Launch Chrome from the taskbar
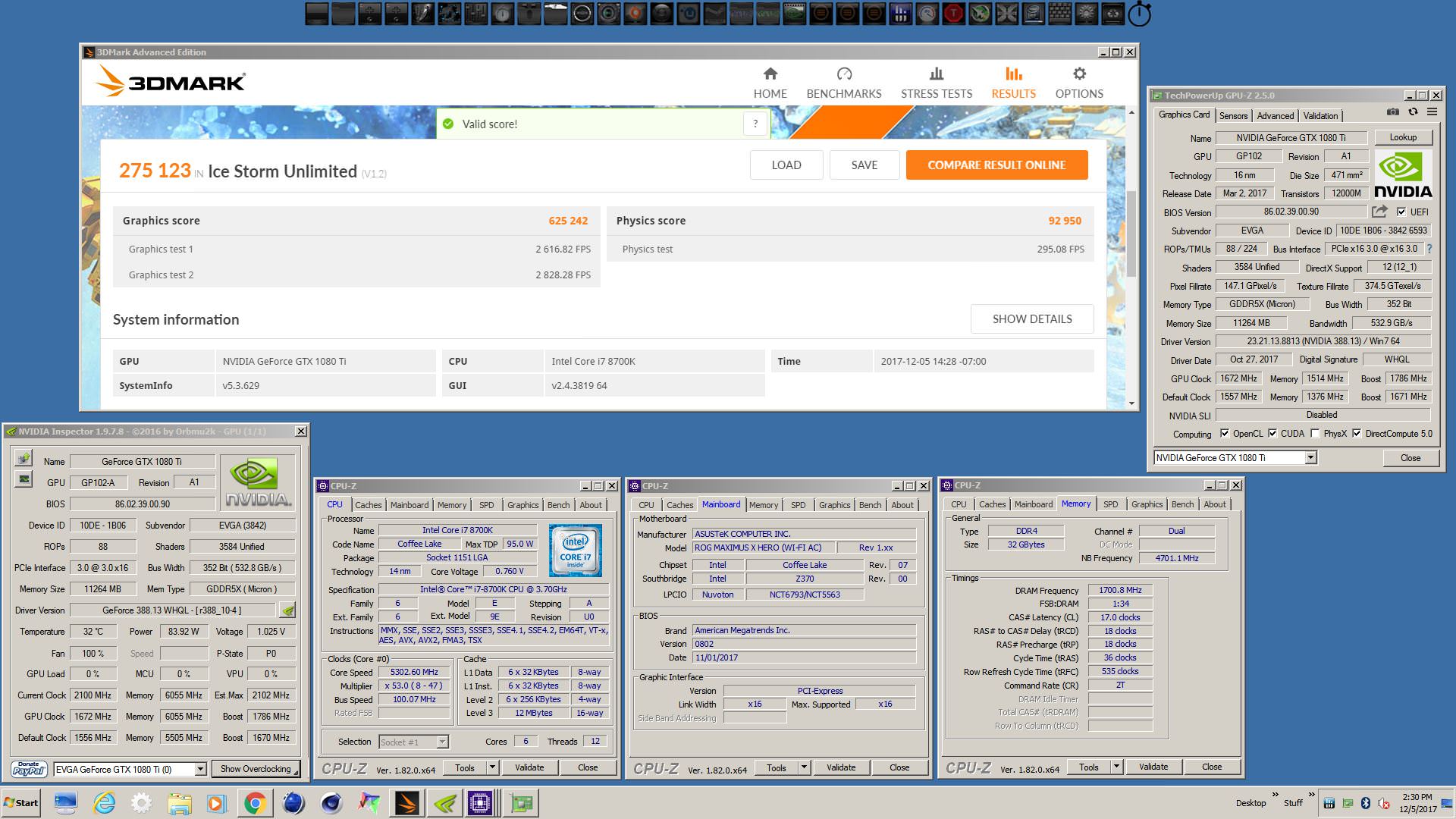This screenshot has height=819, width=1456. 254,802
